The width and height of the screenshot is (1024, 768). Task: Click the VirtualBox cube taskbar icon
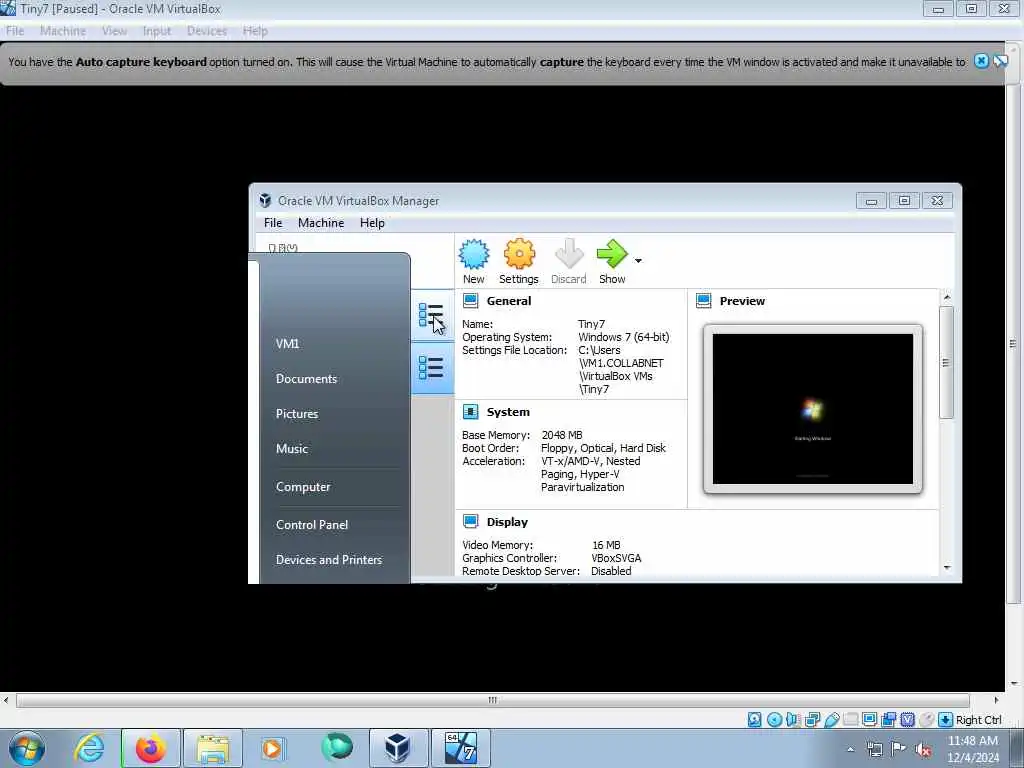(398, 748)
